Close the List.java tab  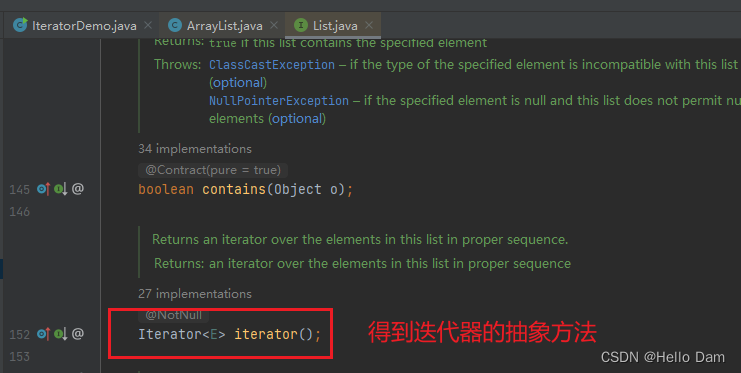tap(369, 25)
